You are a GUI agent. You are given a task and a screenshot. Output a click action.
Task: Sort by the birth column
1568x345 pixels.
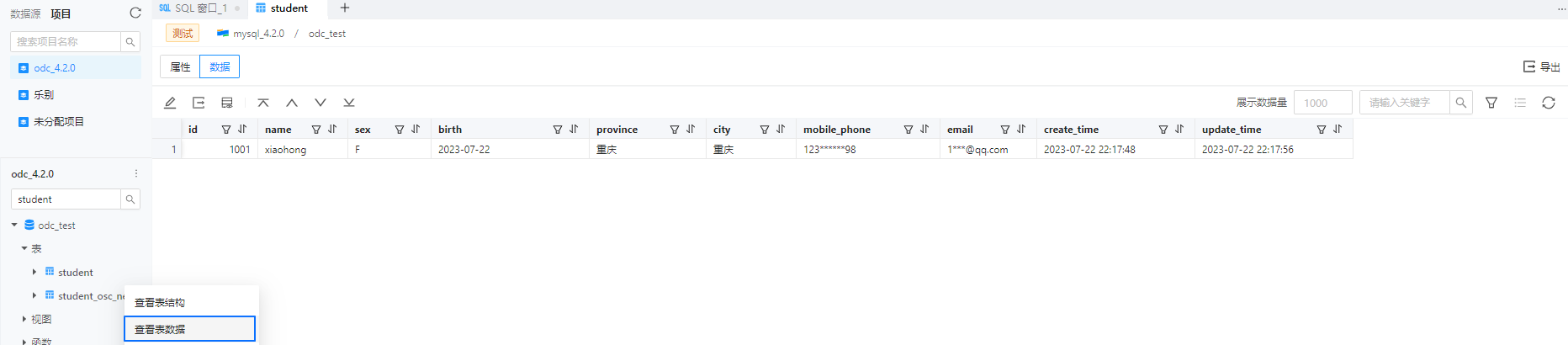(574, 130)
